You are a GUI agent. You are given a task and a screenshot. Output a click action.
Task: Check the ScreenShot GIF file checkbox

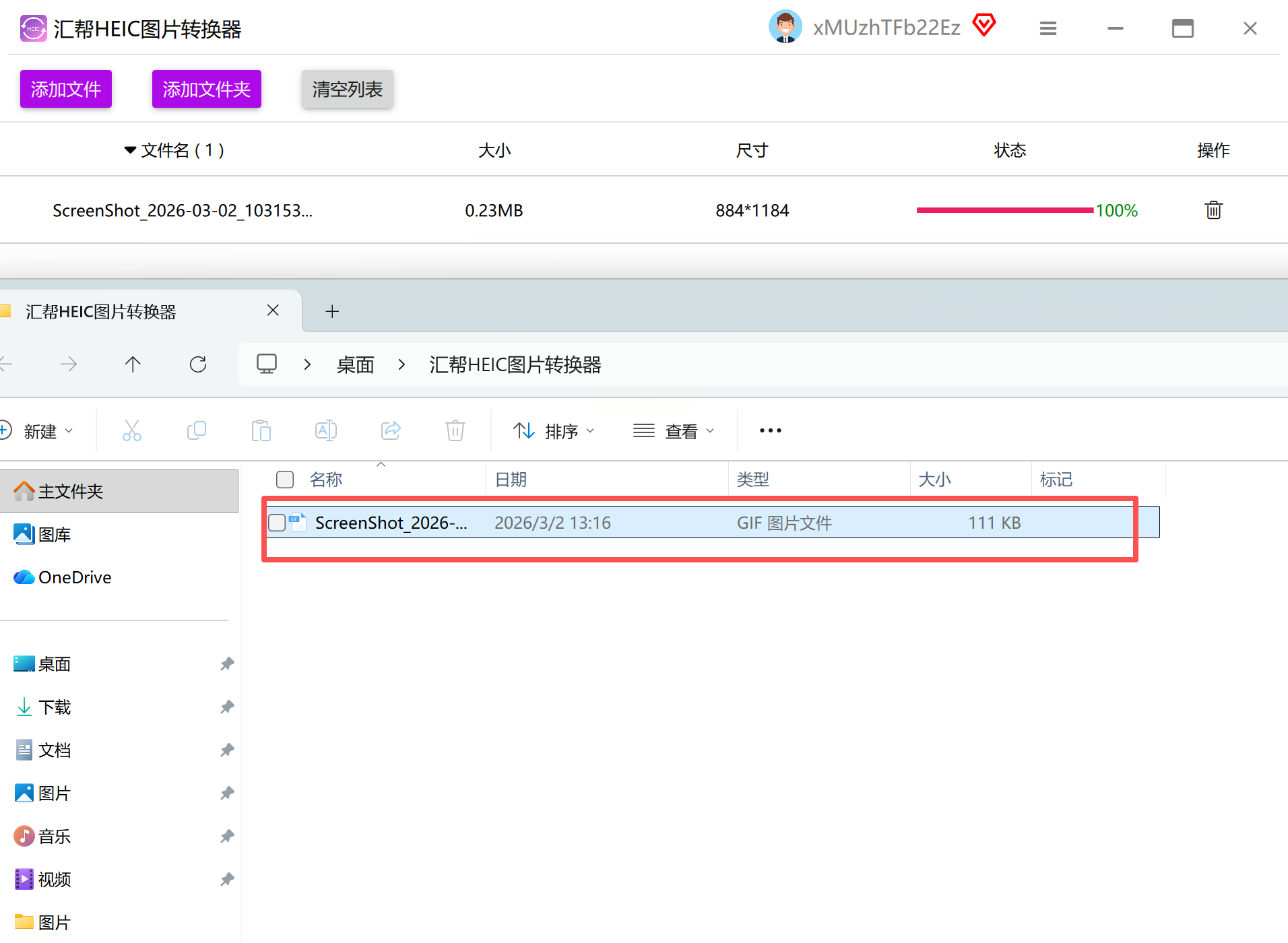click(277, 523)
